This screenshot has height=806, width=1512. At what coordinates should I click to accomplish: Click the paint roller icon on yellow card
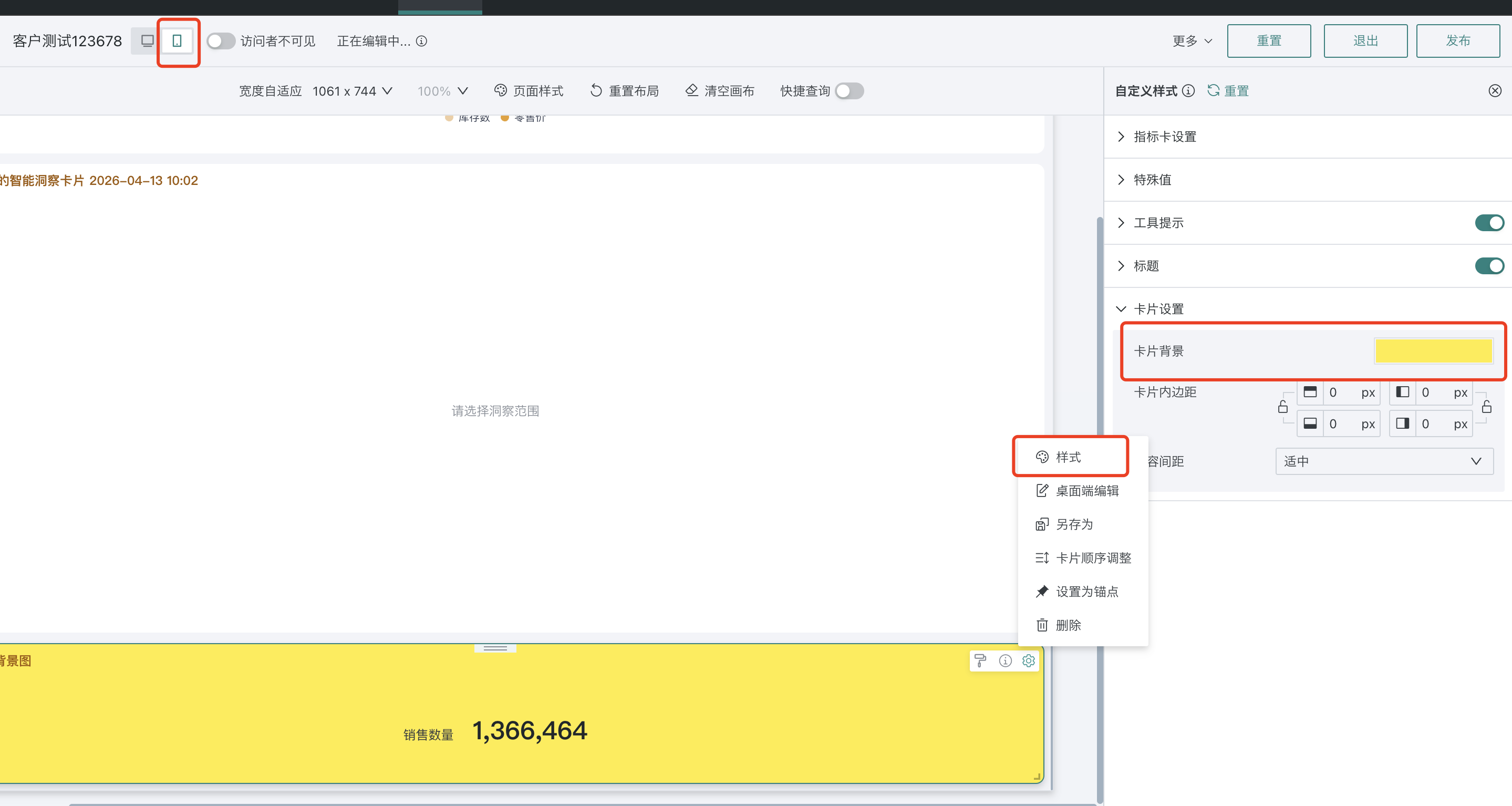pos(981,660)
